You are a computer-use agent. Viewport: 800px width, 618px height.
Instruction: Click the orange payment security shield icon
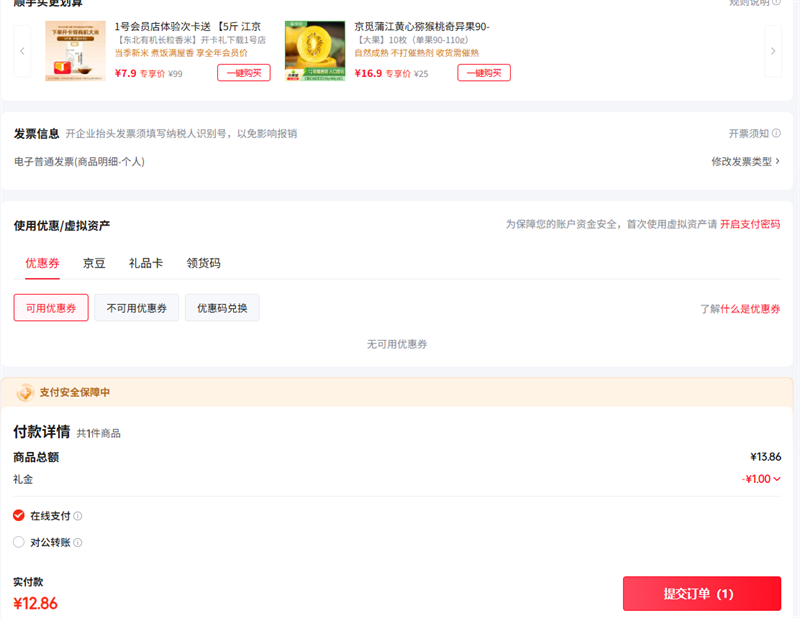(25, 393)
